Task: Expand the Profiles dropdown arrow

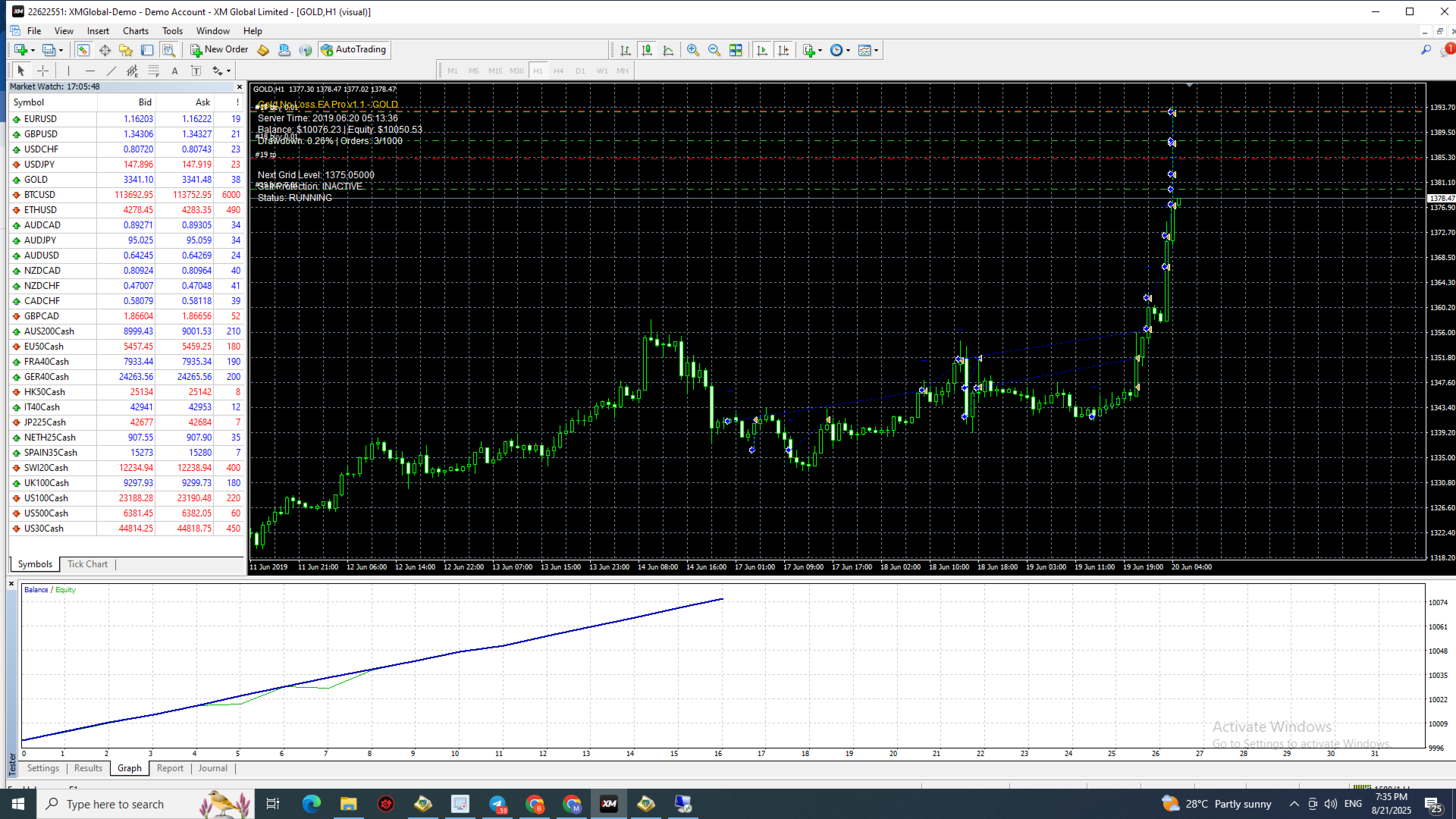Action: coord(61,51)
